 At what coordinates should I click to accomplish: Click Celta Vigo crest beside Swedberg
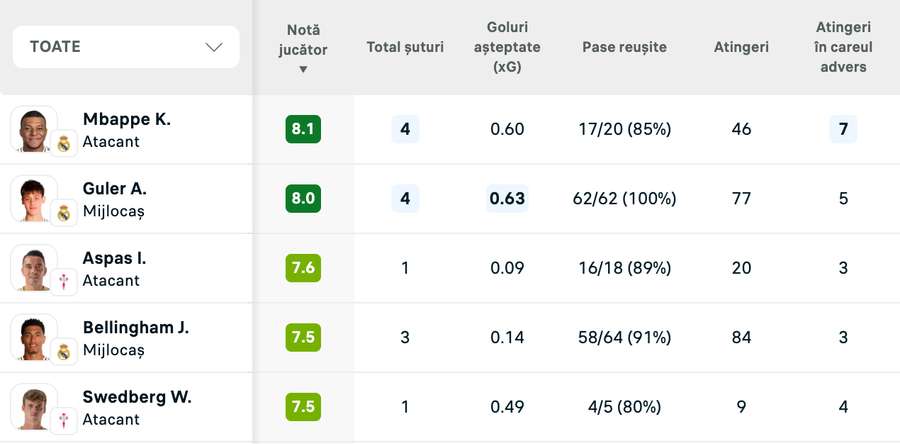64,420
